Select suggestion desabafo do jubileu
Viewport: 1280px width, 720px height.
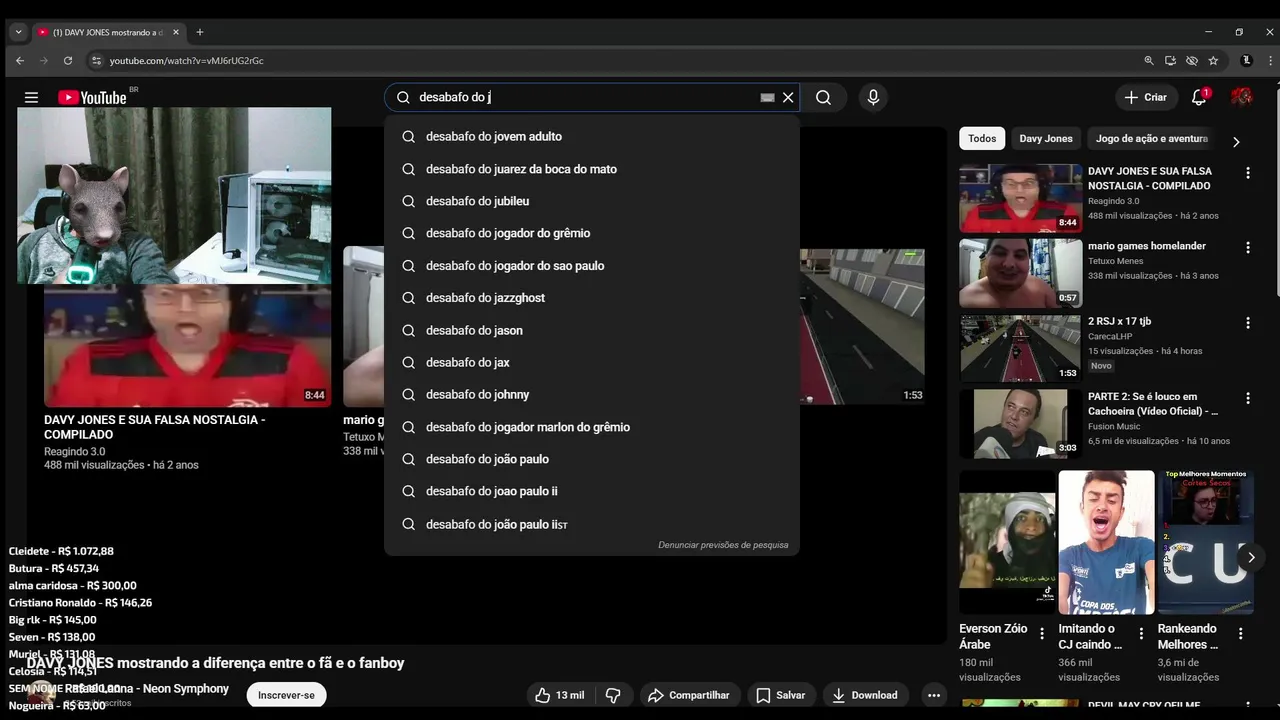[592, 201]
